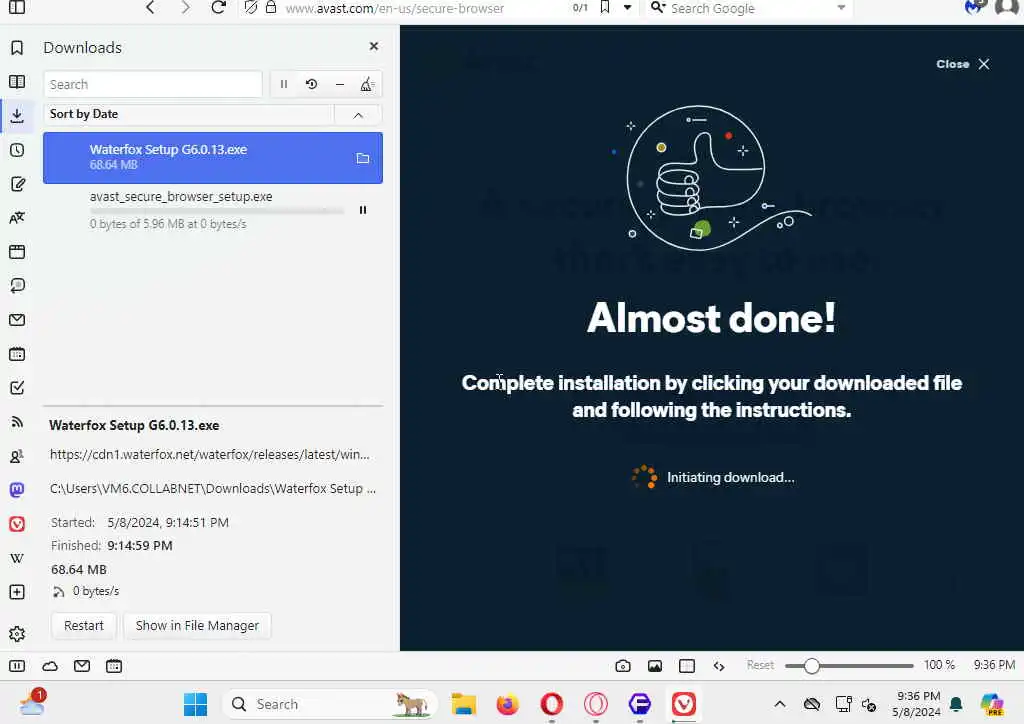Toggle images and animations in the status bar

[655, 666]
